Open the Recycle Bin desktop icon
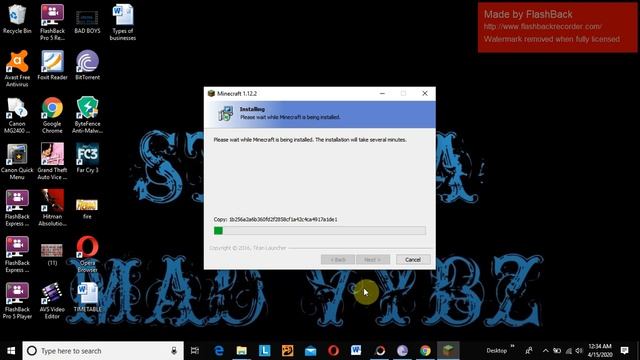640x360 pixels. pyautogui.click(x=17, y=19)
